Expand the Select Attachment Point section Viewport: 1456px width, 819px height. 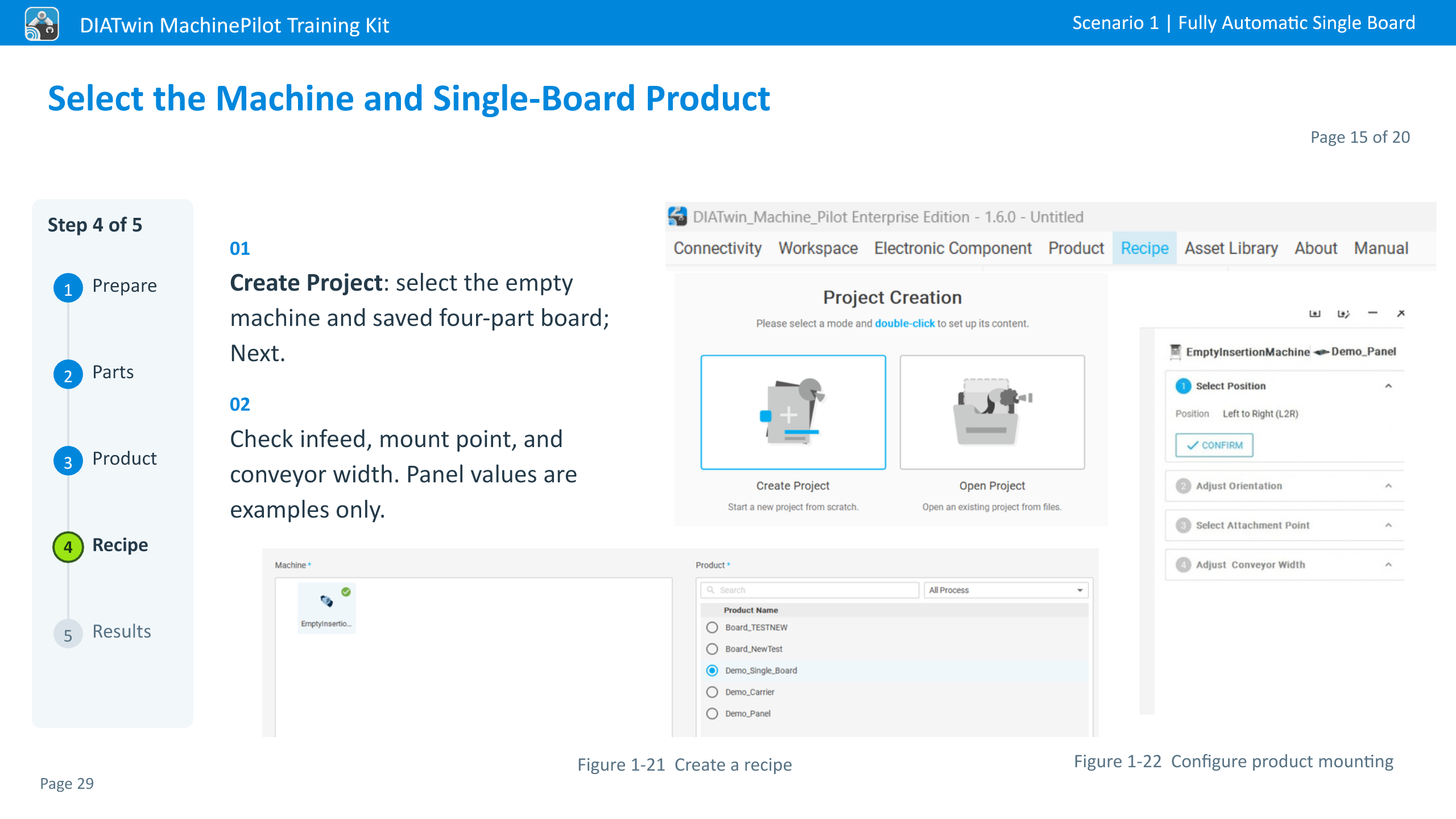pyautogui.click(x=1388, y=526)
